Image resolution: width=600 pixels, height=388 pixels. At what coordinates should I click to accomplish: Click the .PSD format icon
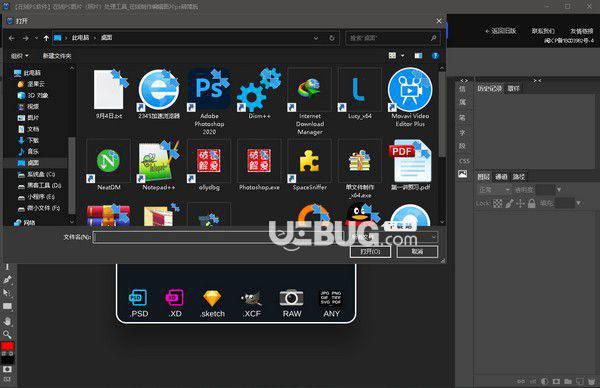pos(138,298)
